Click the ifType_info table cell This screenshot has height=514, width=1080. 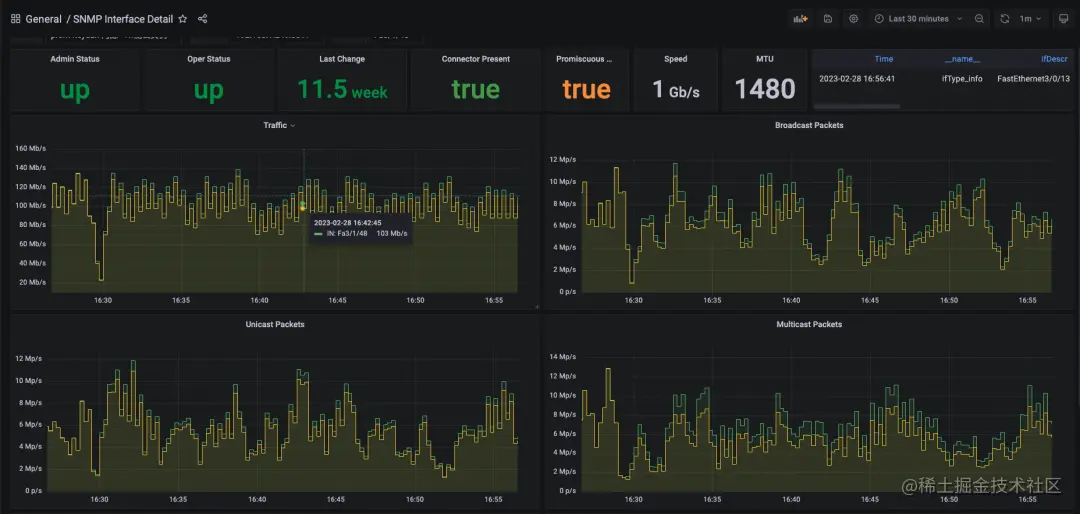[962, 79]
